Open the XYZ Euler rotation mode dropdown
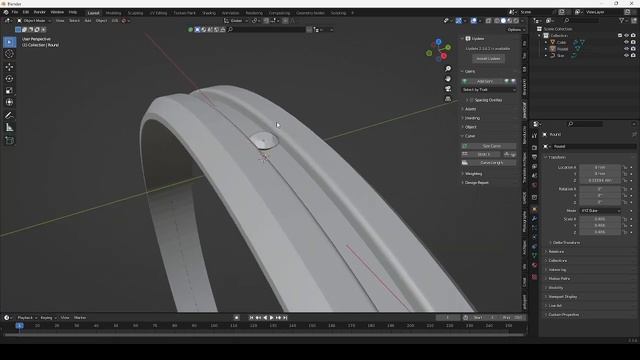Screen dimensions: 640x360 pos(600,211)
